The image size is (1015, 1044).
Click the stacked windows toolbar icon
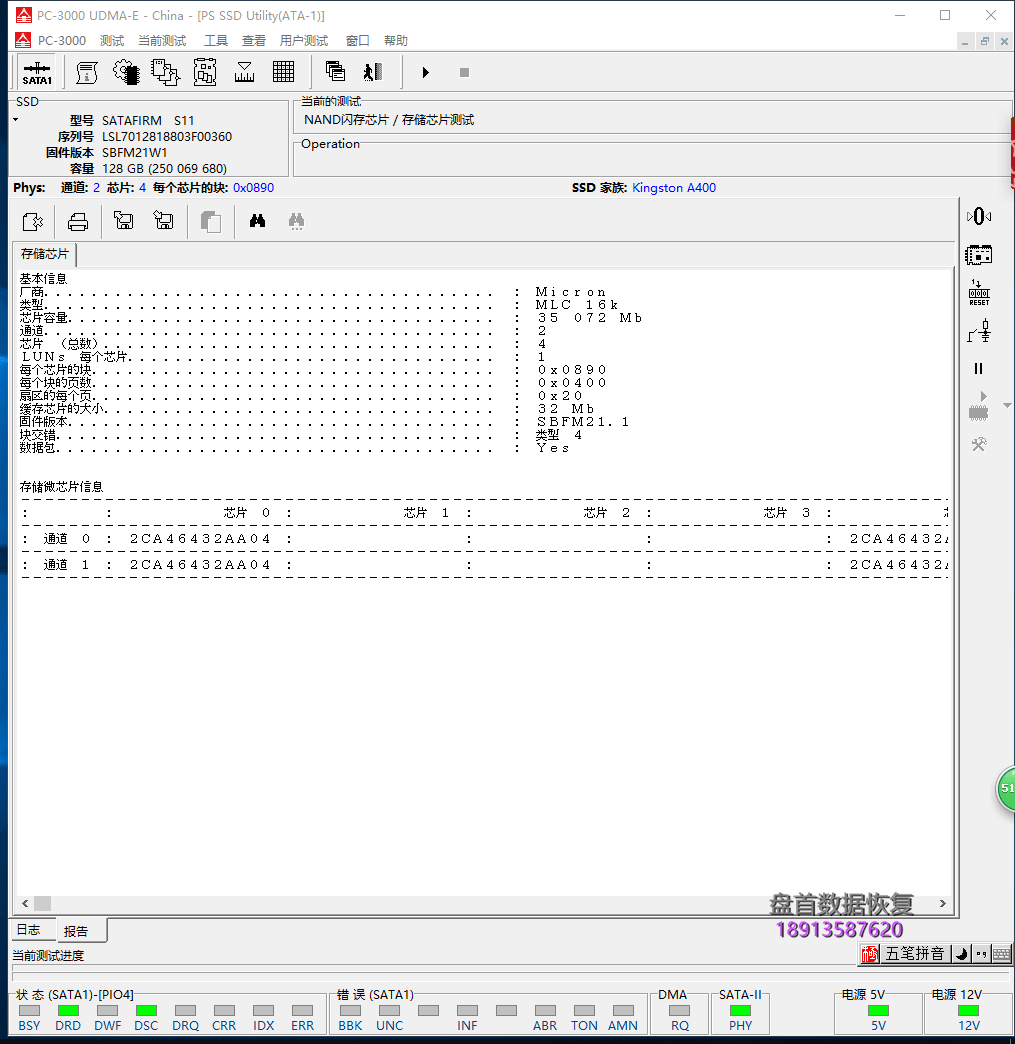(335, 71)
